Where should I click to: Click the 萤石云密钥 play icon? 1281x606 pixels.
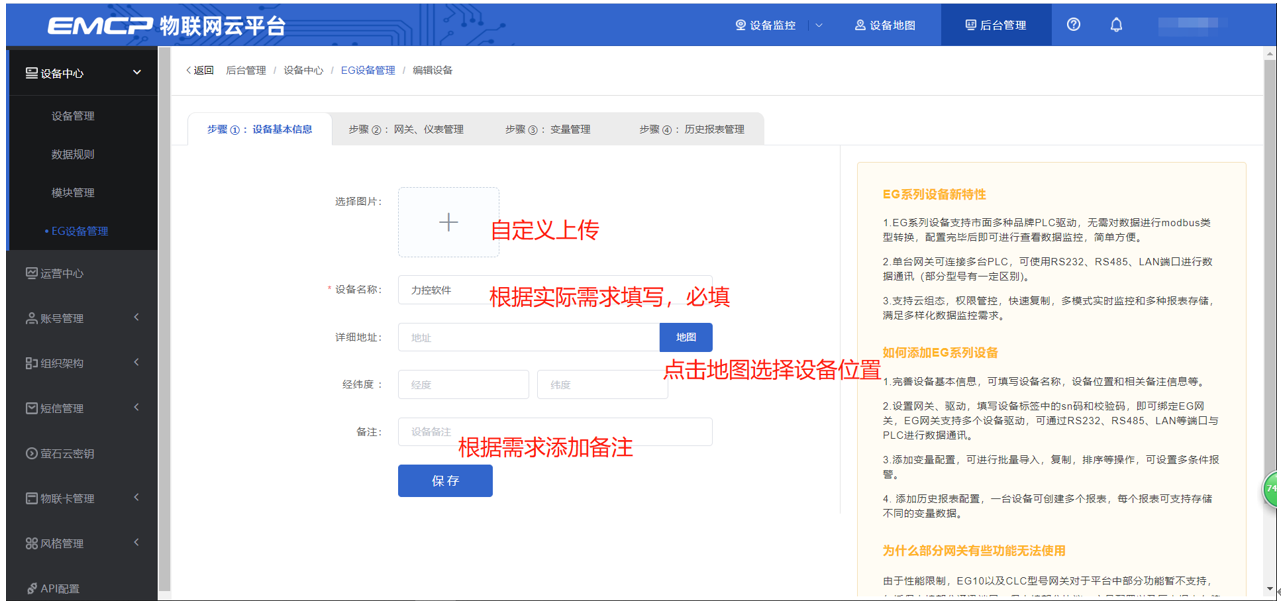31,453
